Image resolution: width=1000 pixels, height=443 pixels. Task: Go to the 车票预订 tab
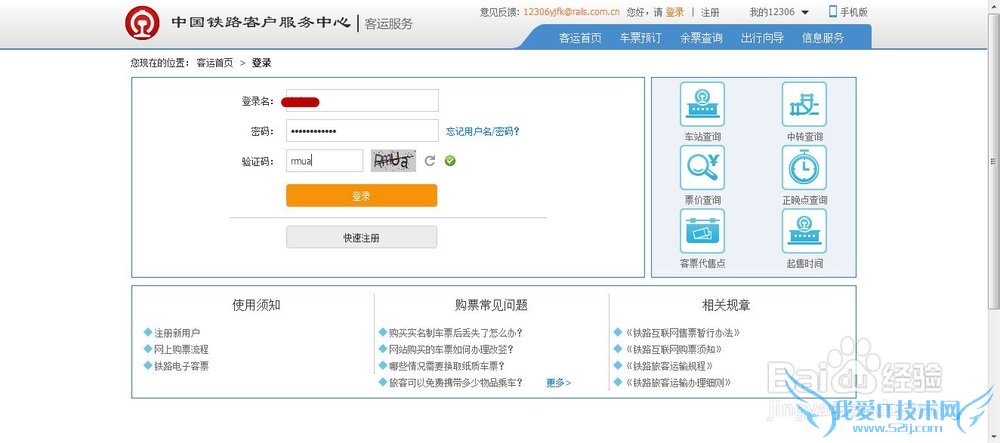(x=641, y=38)
